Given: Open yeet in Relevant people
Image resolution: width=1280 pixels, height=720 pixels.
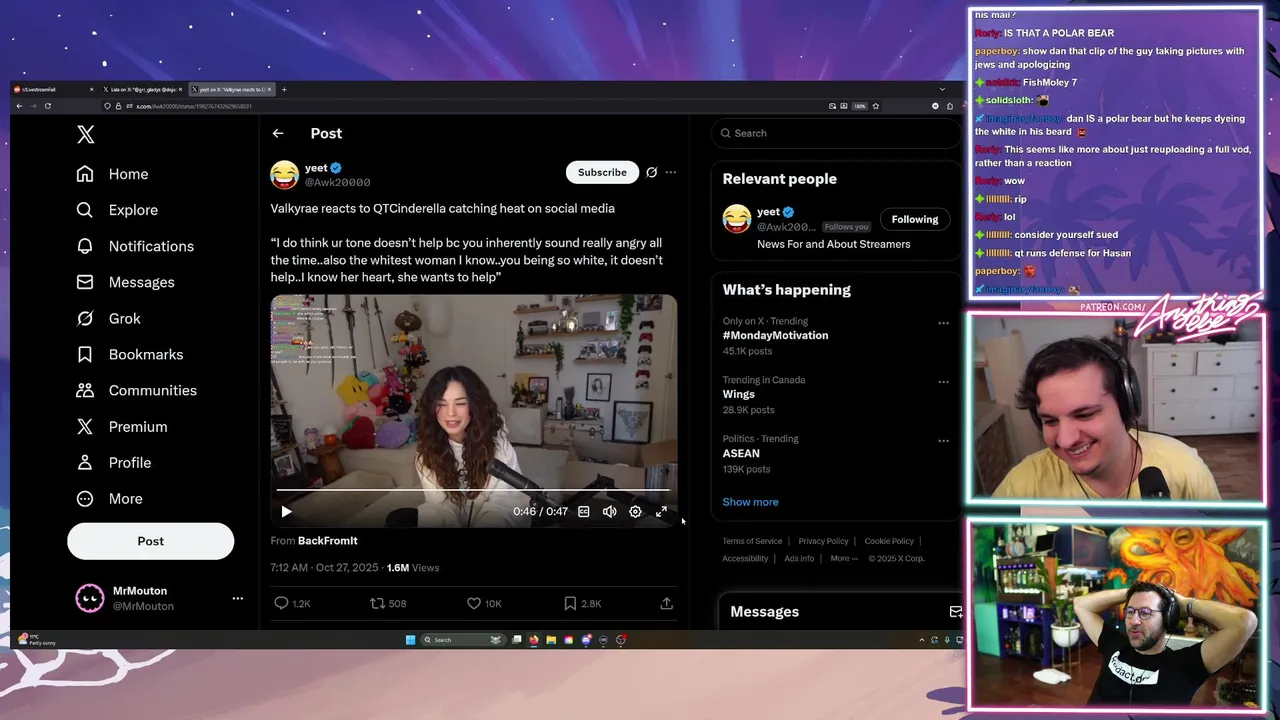Looking at the screenshot, I should (x=768, y=212).
